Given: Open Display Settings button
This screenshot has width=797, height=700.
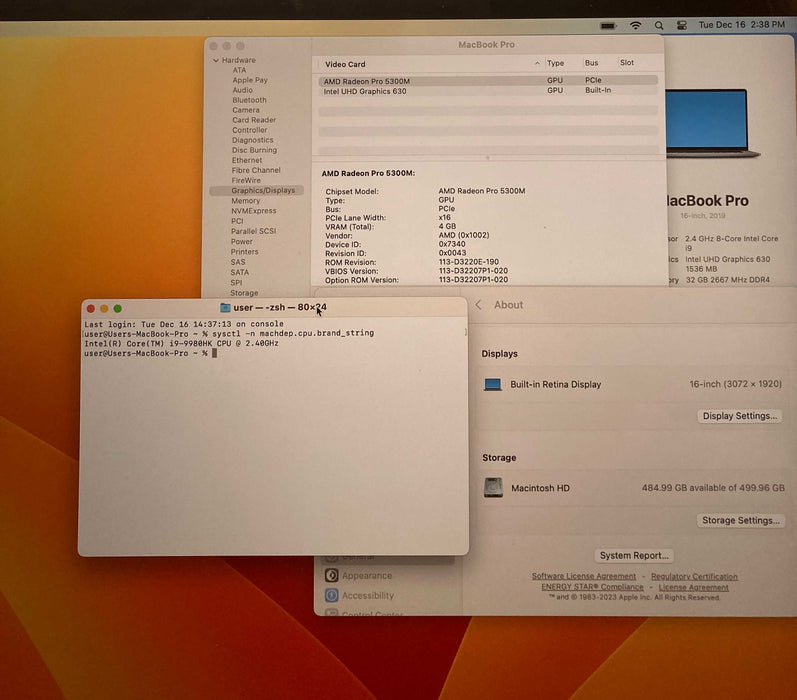Looking at the screenshot, I should point(740,416).
